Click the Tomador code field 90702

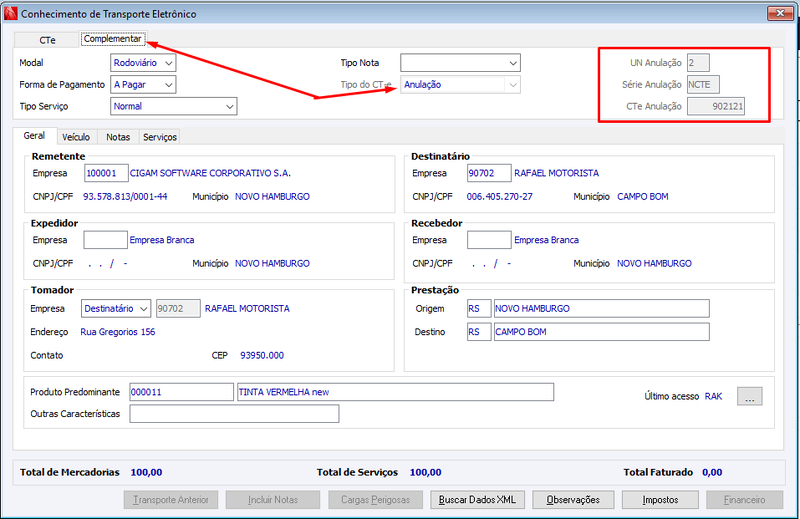point(178,309)
